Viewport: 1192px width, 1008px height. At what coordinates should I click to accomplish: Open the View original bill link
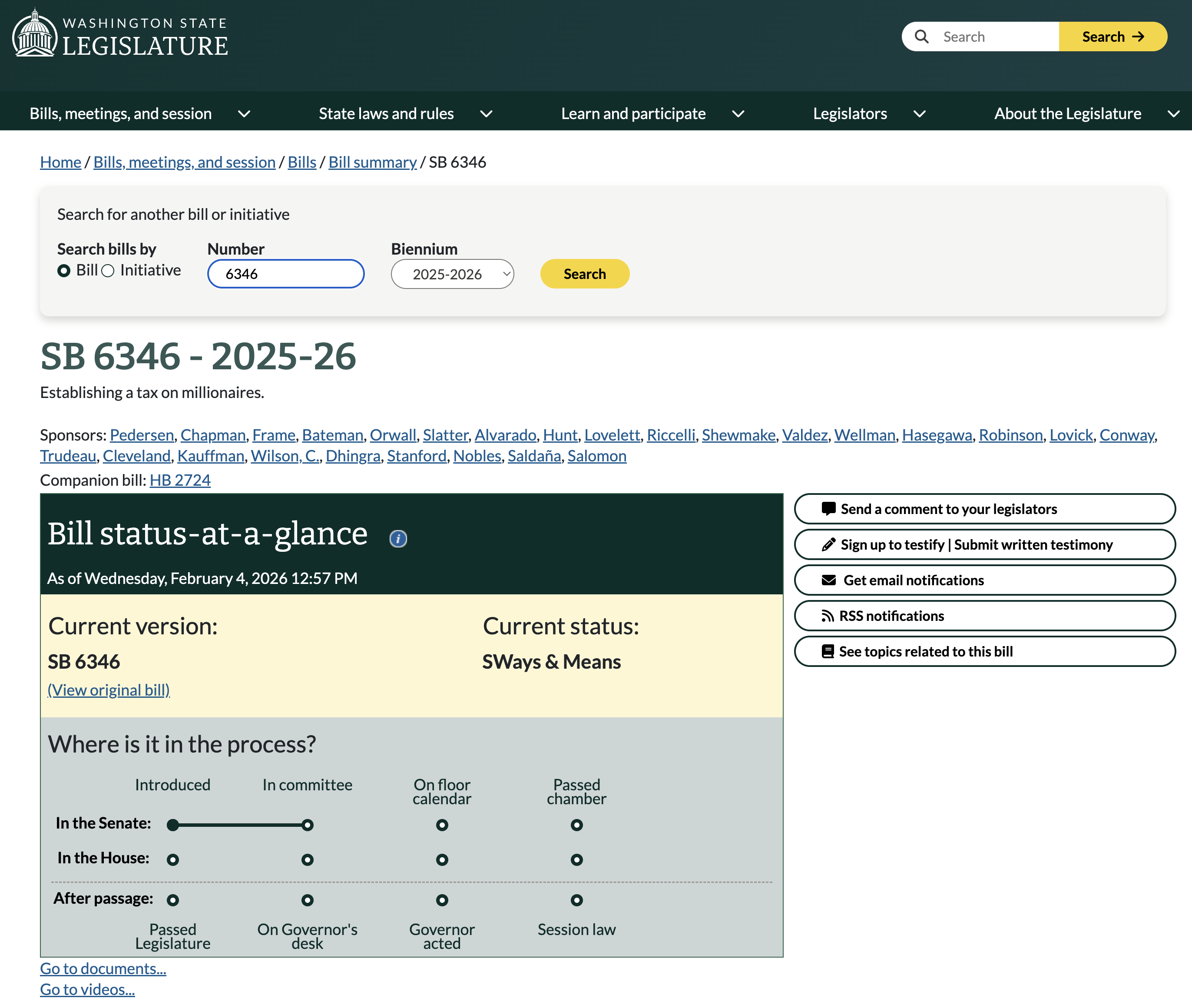[109, 690]
